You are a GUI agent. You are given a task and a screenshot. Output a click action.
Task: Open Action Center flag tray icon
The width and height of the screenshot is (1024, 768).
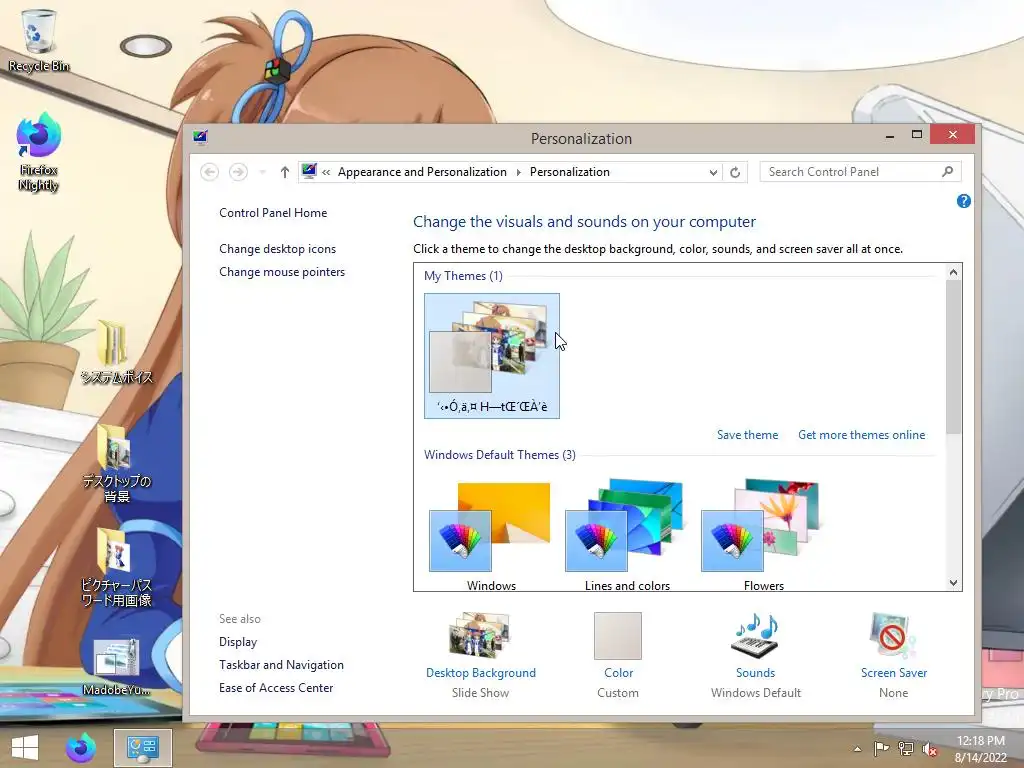881,749
